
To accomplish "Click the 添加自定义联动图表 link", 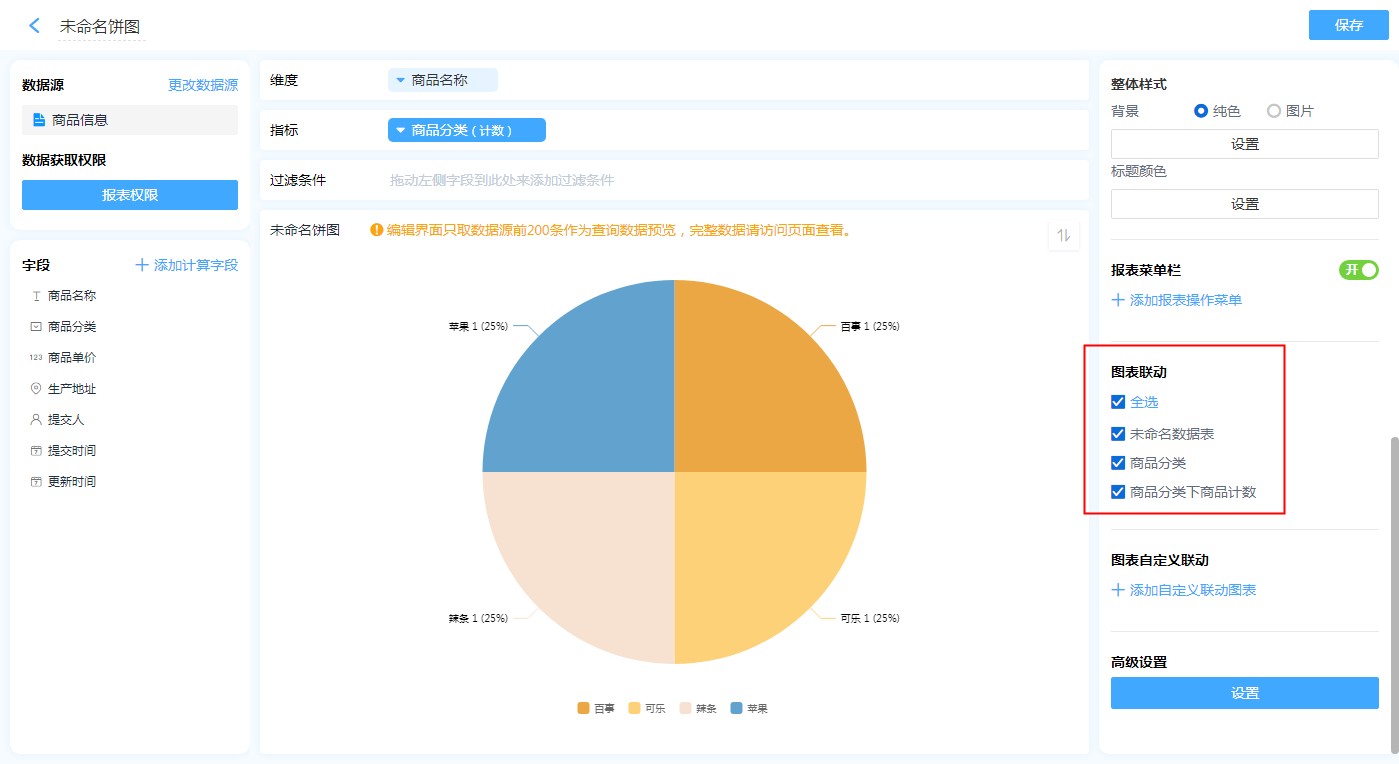I will point(1192,590).
